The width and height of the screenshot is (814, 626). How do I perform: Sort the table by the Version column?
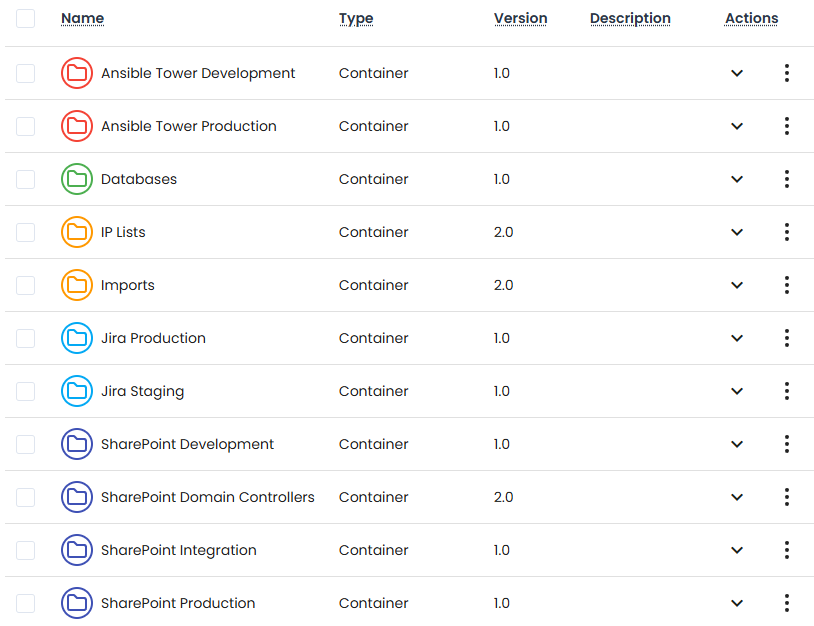coord(520,18)
